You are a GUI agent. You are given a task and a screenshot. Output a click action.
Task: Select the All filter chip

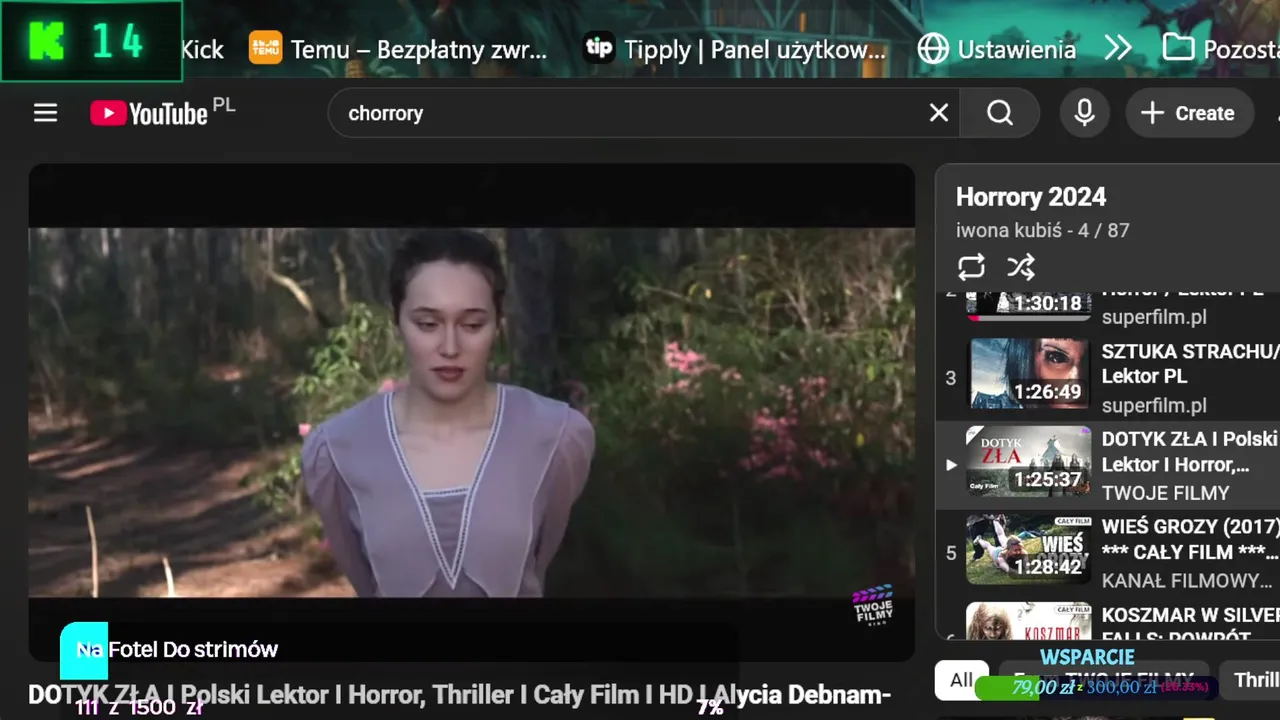961,680
